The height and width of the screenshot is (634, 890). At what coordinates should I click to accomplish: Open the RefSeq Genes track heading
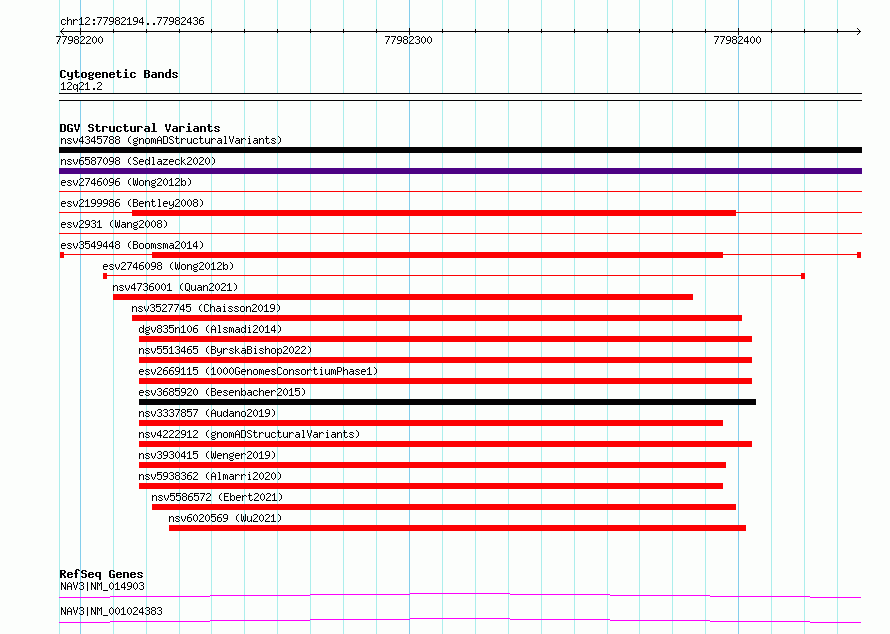click(x=101, y=574)
